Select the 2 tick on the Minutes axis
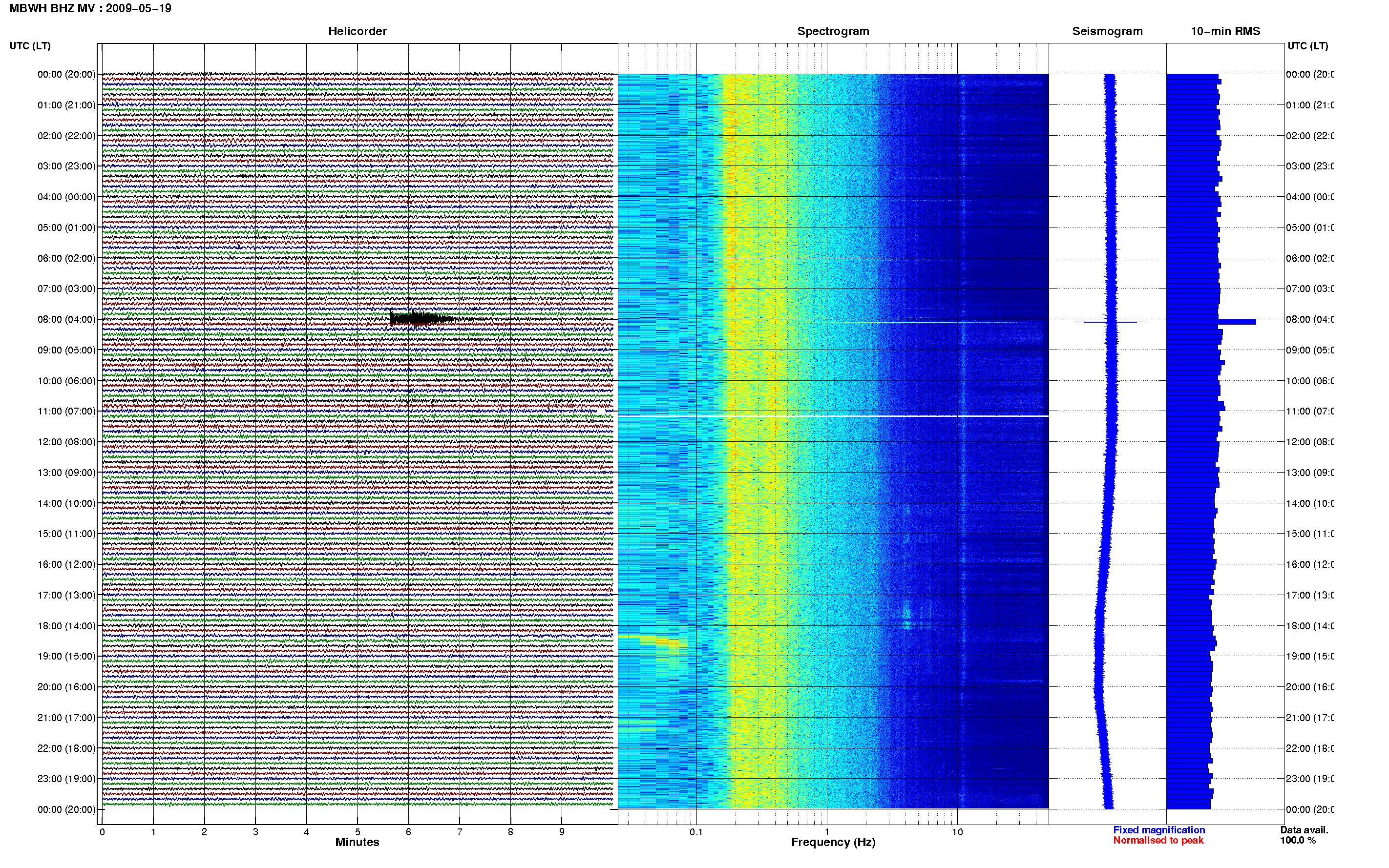The width and height of the screenshot is (1389, 868). (x=205, y=832)
